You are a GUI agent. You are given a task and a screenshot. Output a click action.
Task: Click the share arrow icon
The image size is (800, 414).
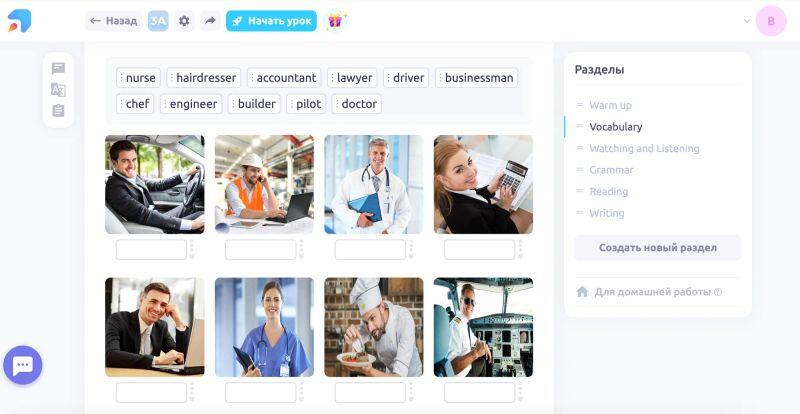pos(210,21)
